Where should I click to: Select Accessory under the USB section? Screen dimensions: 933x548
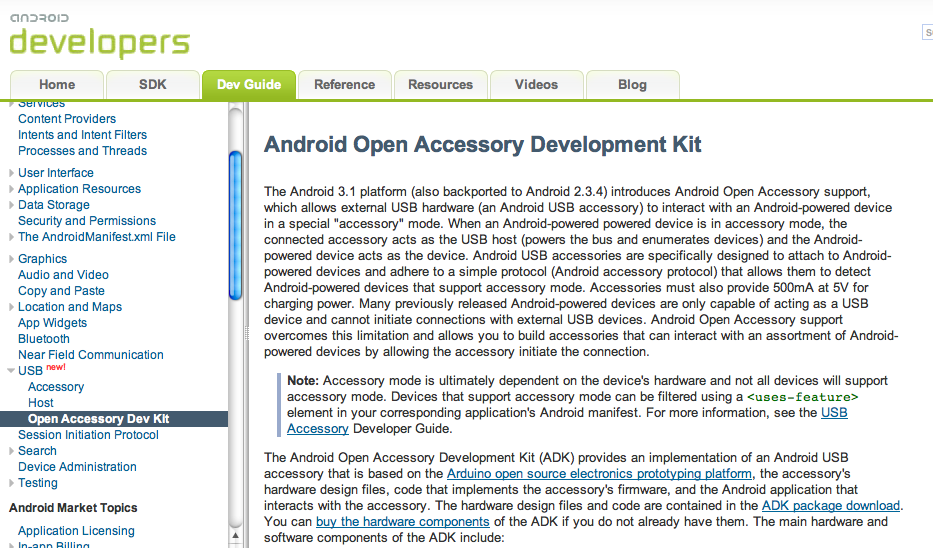click(x=56, y=387)
